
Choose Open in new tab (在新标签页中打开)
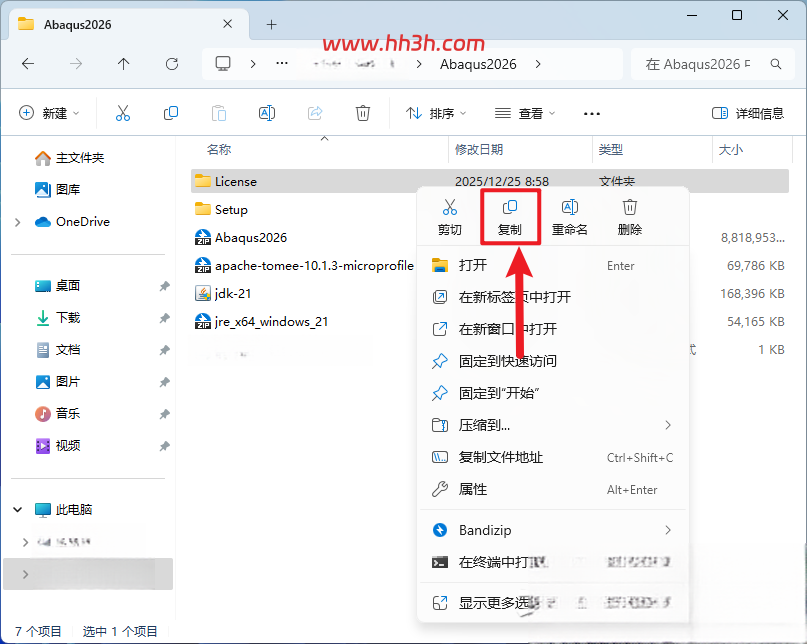pos(553,297)
